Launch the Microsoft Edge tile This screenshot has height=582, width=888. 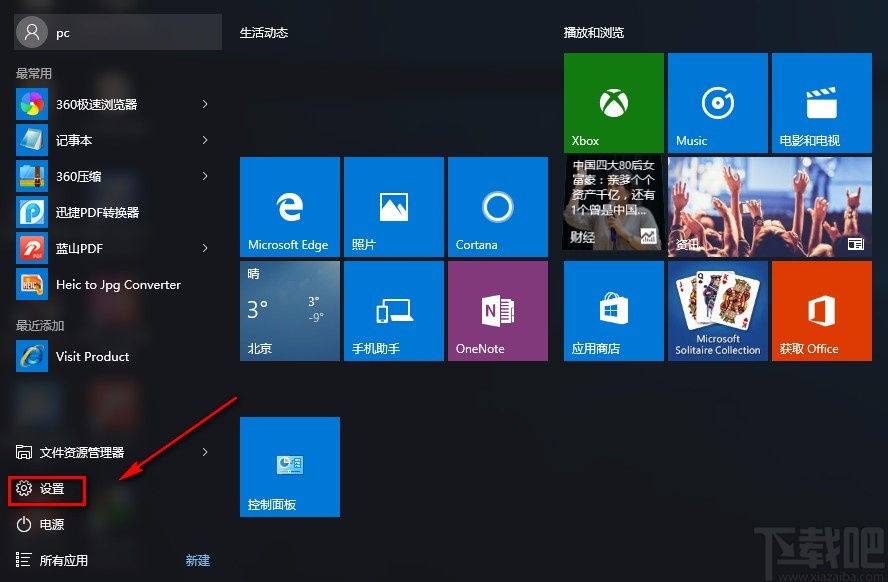pyautogui.click(x=289, y=206)
